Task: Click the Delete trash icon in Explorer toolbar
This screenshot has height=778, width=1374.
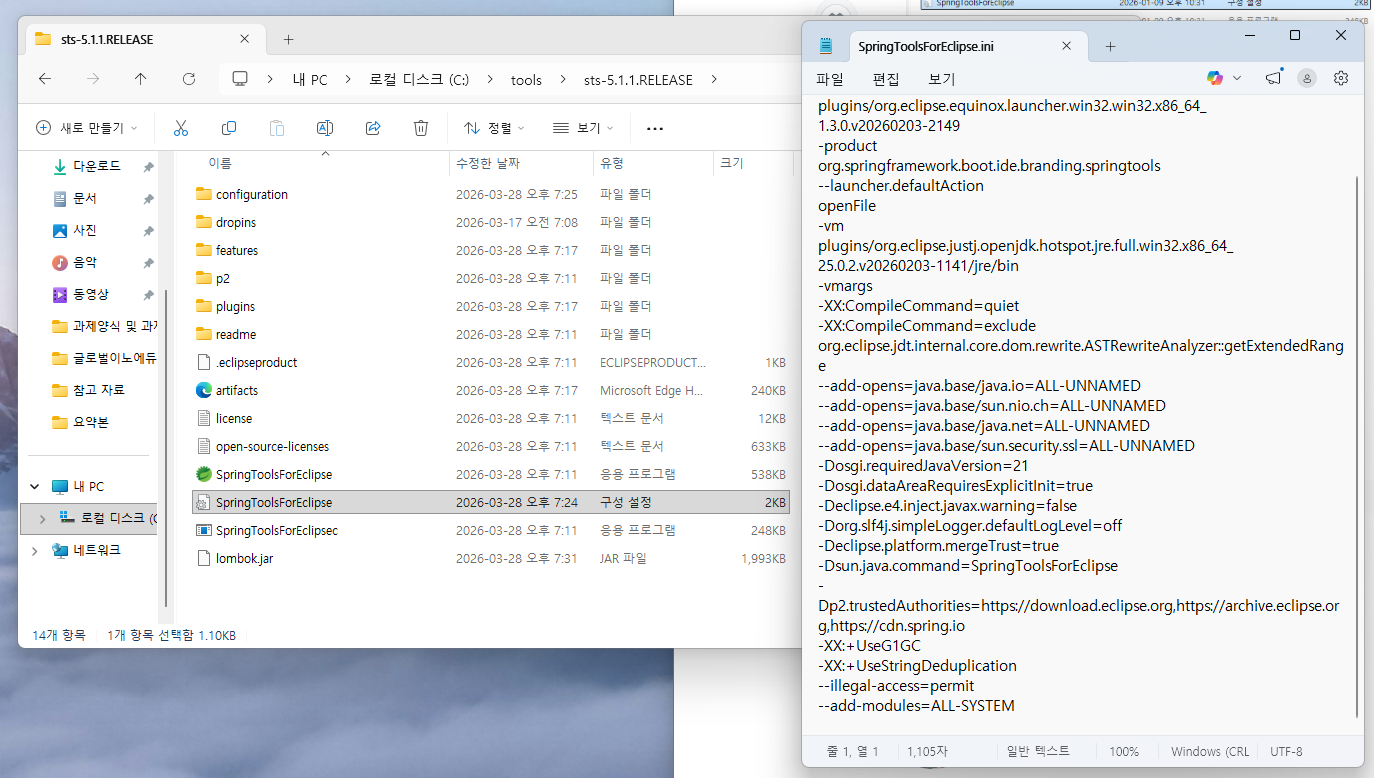Action: (x=421, y=128)
